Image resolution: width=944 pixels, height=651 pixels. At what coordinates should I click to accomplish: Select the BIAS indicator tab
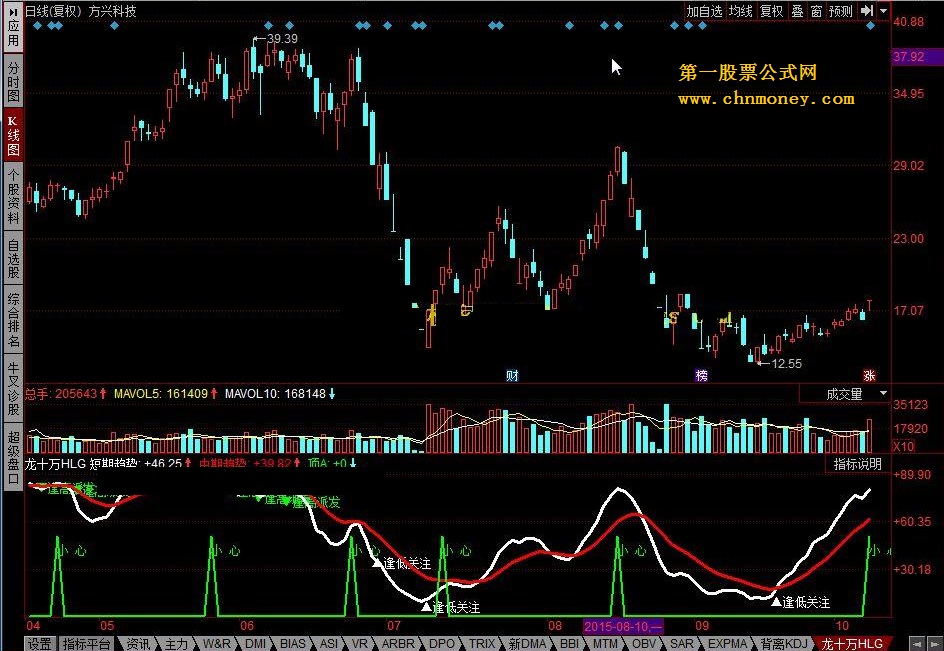tap(293, 644)
